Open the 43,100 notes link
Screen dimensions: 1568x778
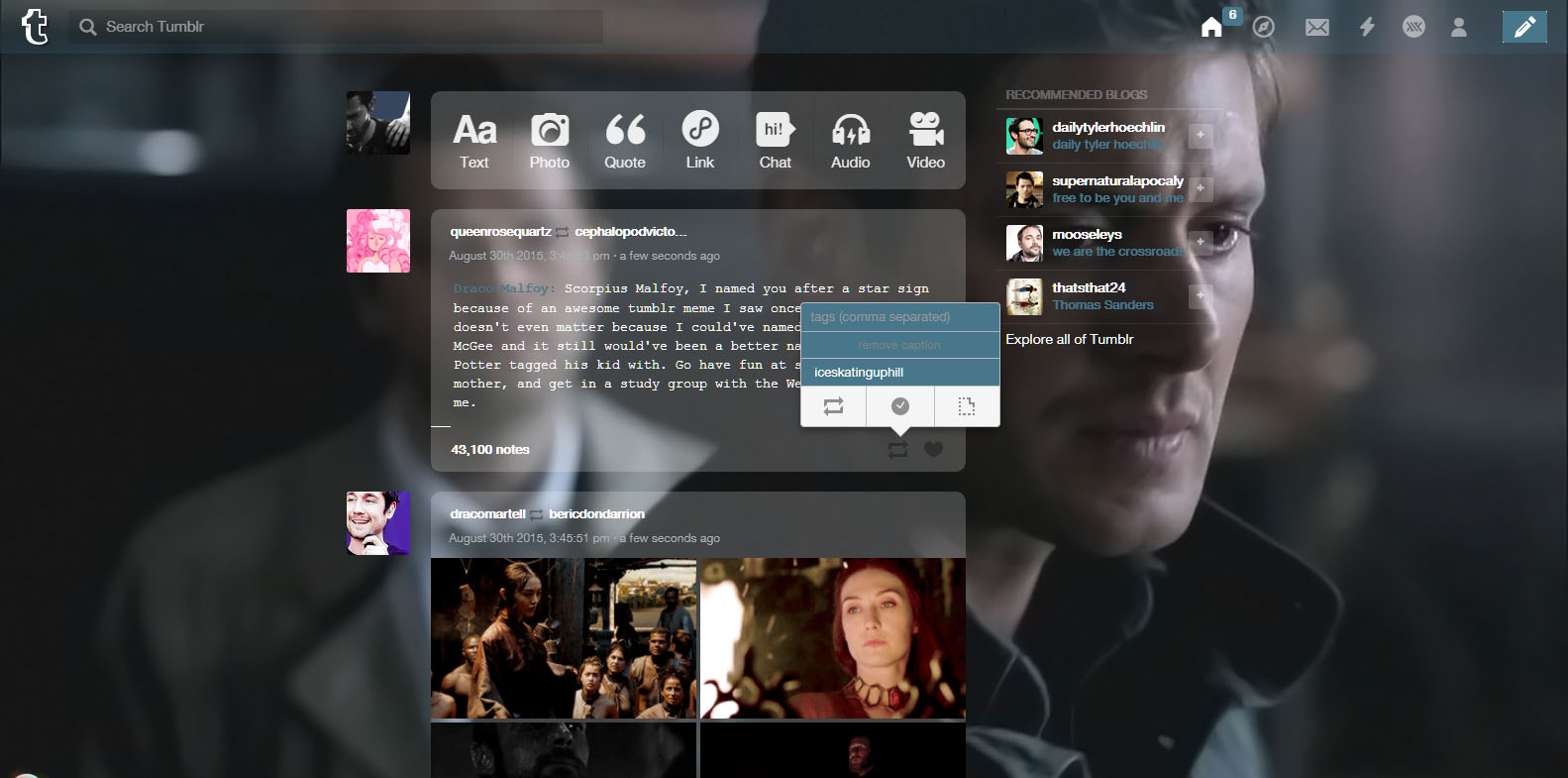[490, 450]
